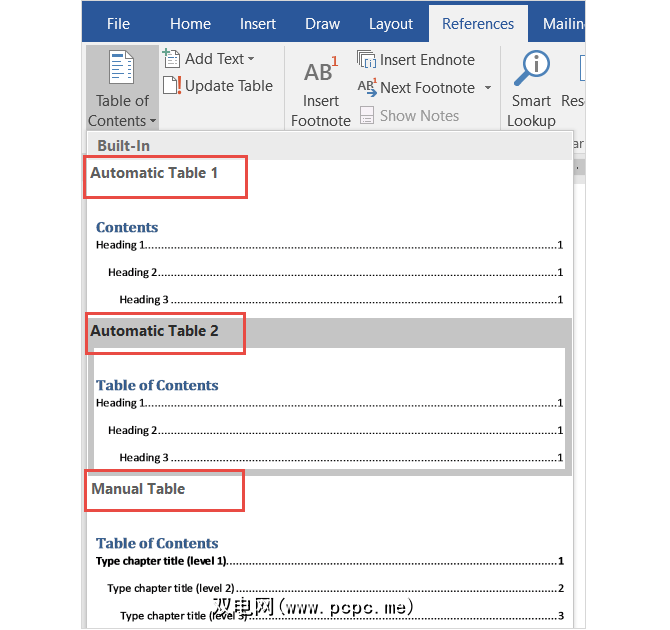Select Insert Endnote text

(x=427, y=60)
